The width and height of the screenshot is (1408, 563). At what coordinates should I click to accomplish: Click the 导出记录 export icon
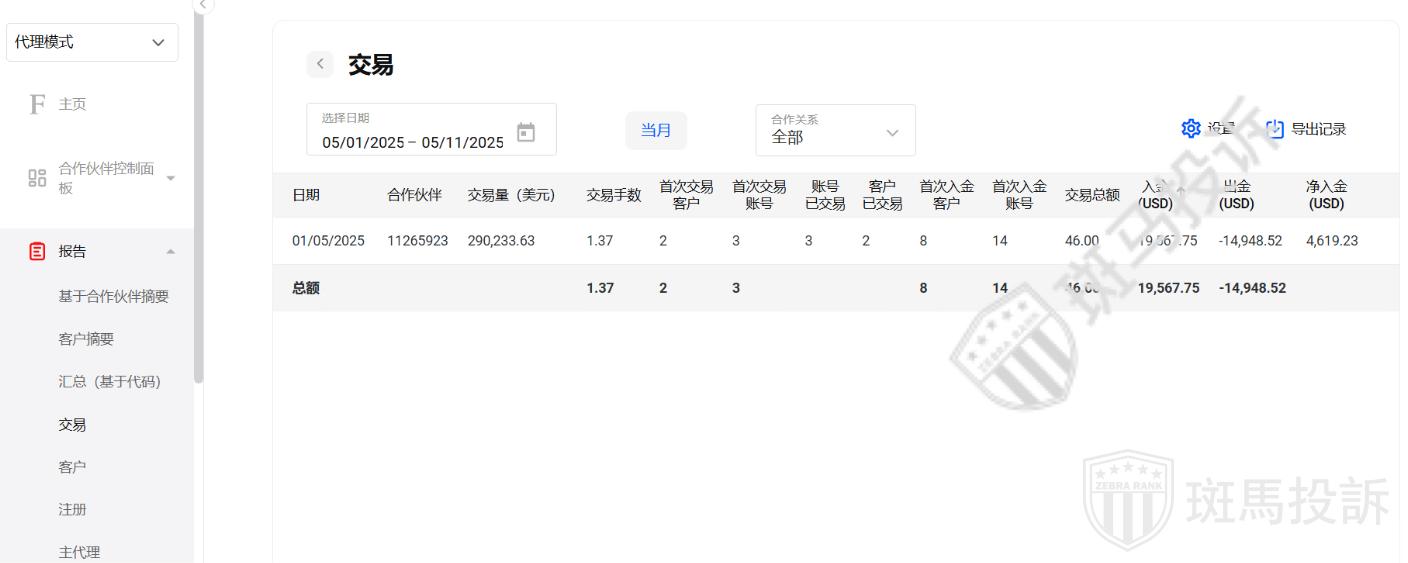(1274, 129)
